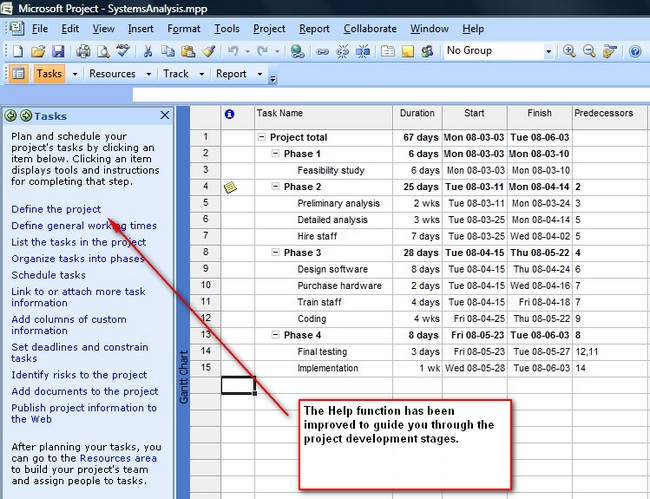Image resolution: width=650 pixels, height=499 pixels.
Task: Click the note icon on Phase 2 row
Action: point(230,187)
